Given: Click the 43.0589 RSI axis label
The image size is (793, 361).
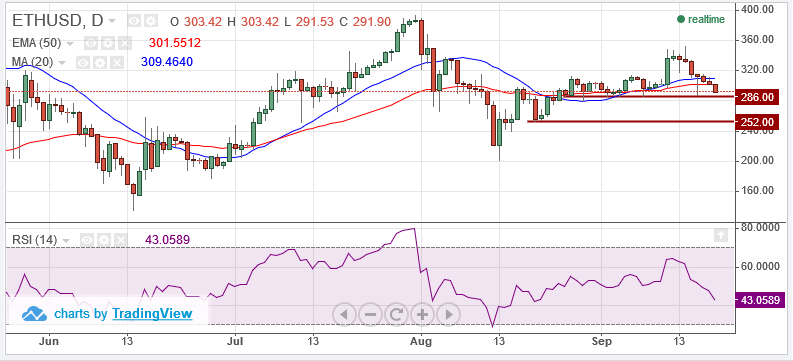Looking at the screenshot, I should (x=760, y=300).
